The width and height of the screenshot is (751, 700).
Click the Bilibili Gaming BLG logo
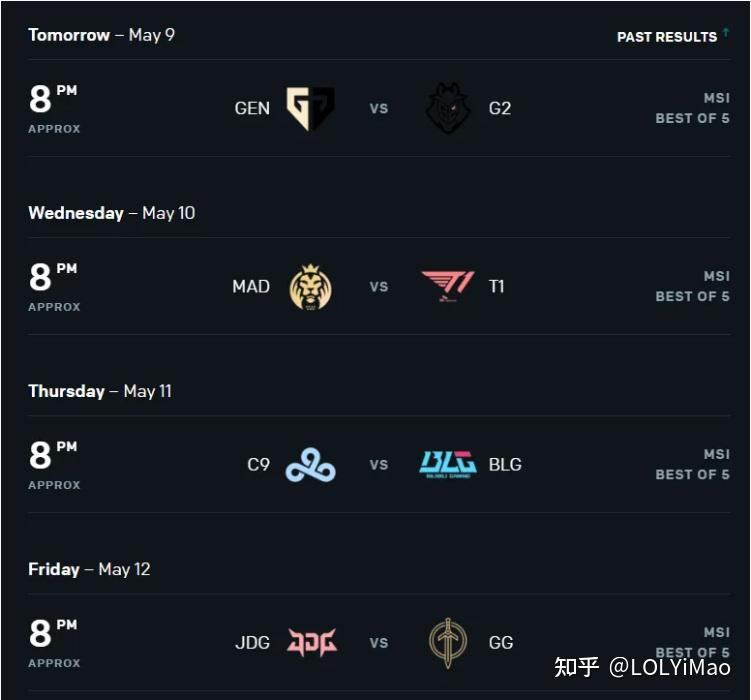[448, 464]
